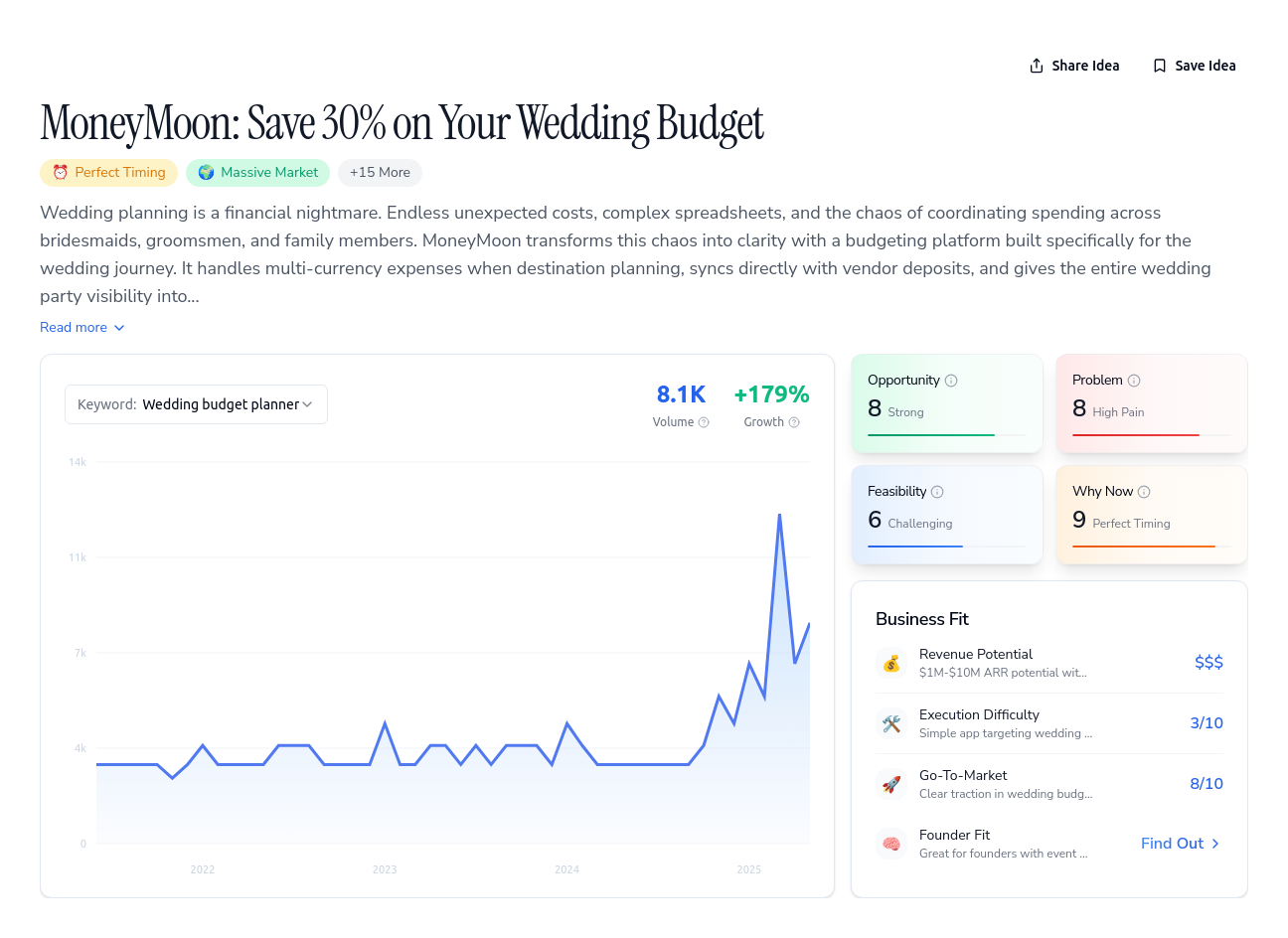Click the MoneyMoon page title

pos(402,123)
